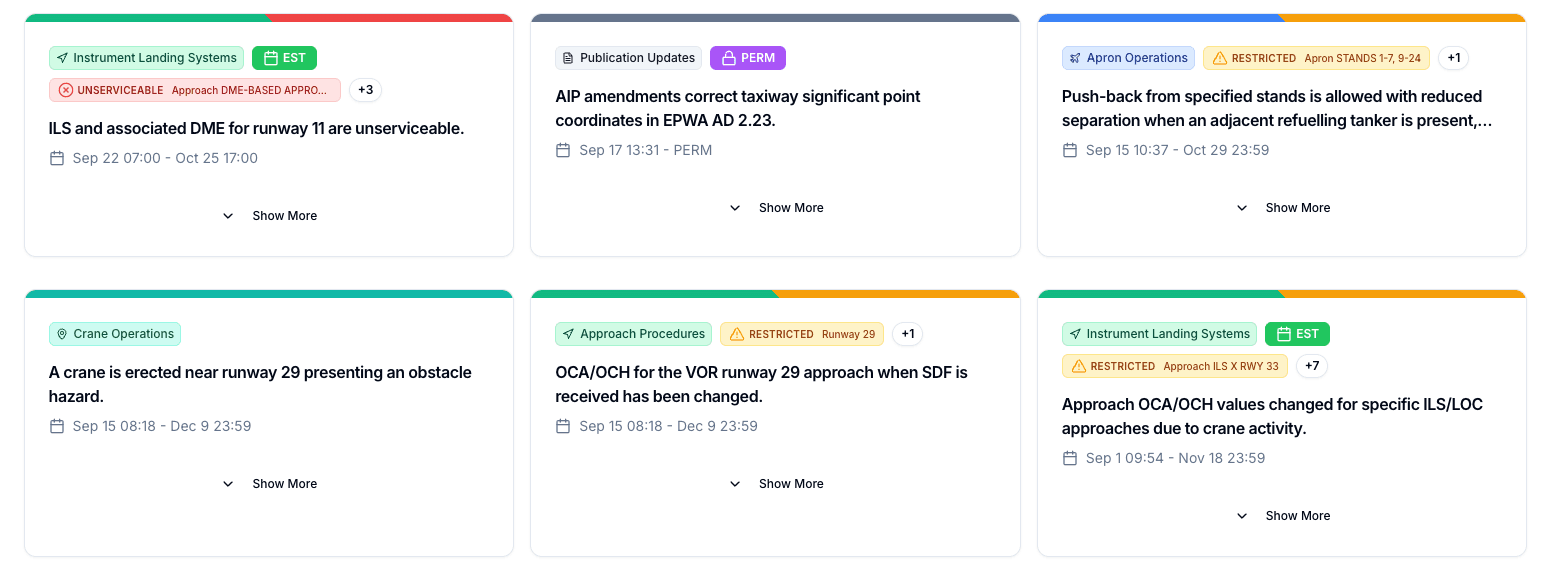This screenshot has width=1546, height=566.
Task: Expand Show More on ILS runway 11 card
Action: 270,216
